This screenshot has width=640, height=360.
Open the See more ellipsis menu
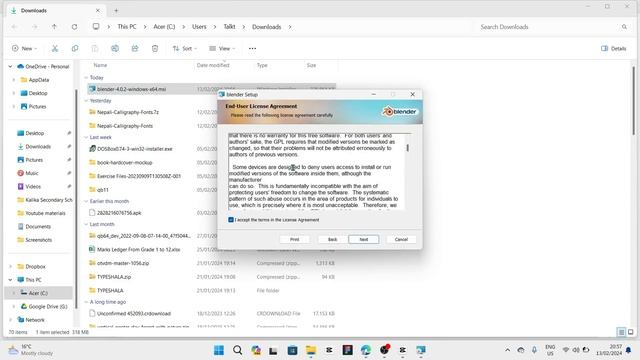coord(252,48)
